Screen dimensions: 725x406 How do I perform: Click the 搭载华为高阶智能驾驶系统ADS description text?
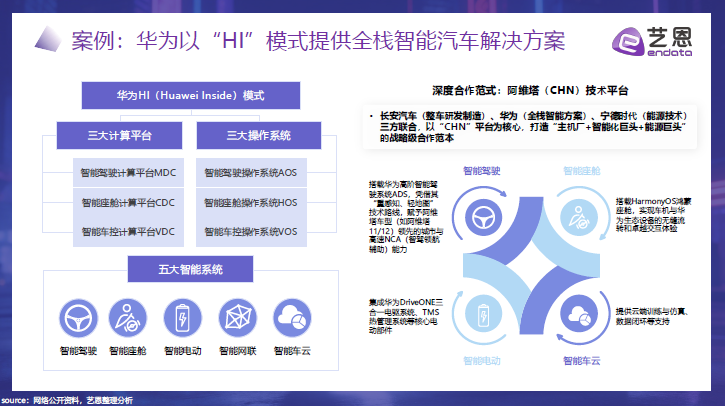(406, 217)
